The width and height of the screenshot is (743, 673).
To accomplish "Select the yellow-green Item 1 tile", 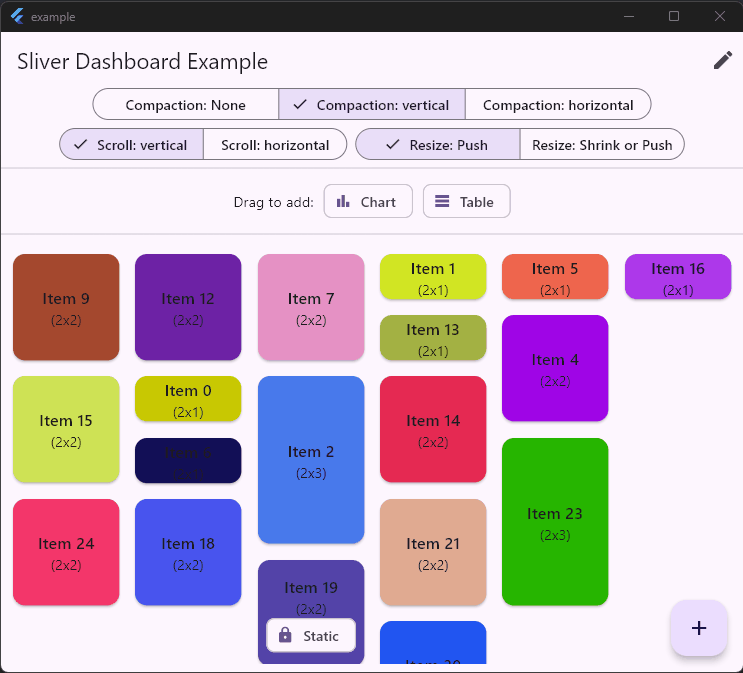I will pyautogui.click(x=433, y=277).
